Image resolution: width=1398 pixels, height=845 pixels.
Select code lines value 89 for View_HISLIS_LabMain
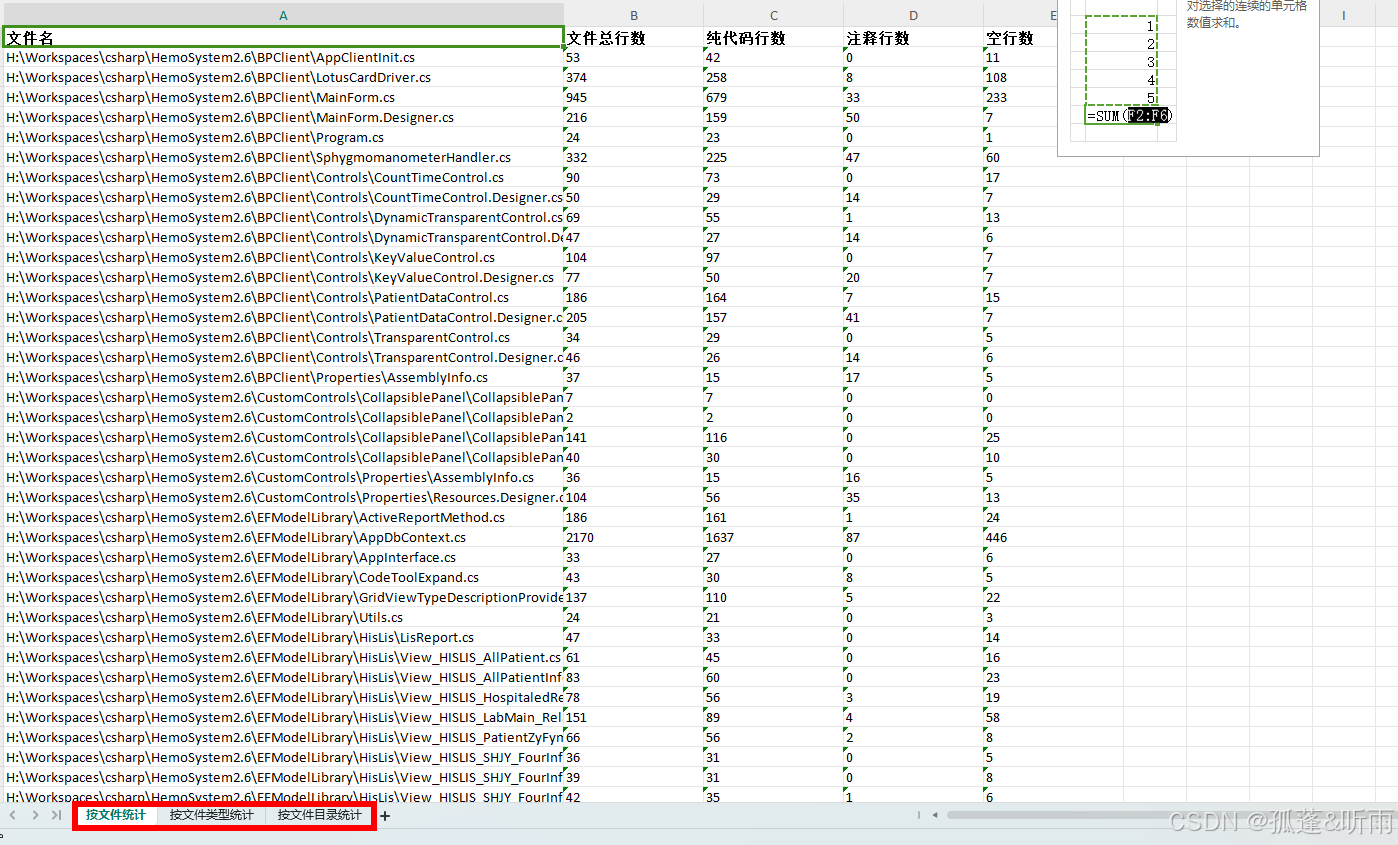click(774, 718)
